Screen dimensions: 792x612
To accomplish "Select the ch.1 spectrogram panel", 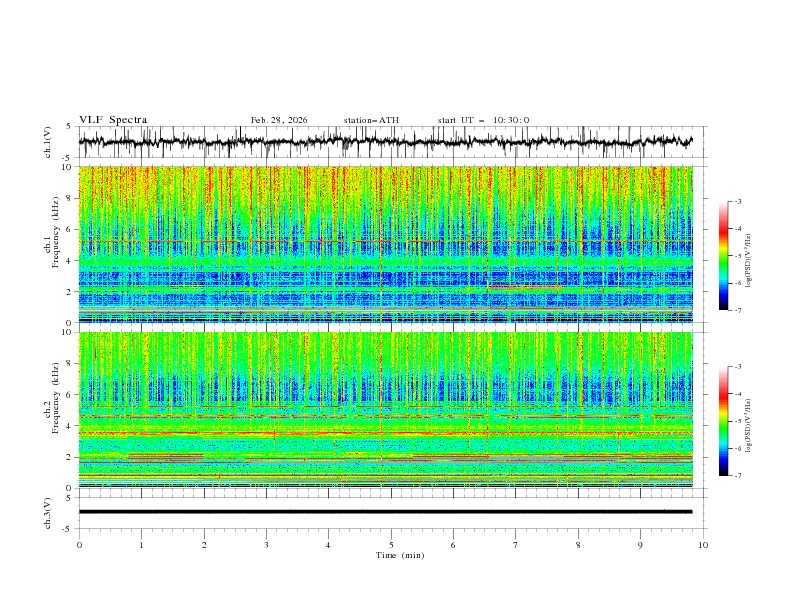I will coord(385,244).
